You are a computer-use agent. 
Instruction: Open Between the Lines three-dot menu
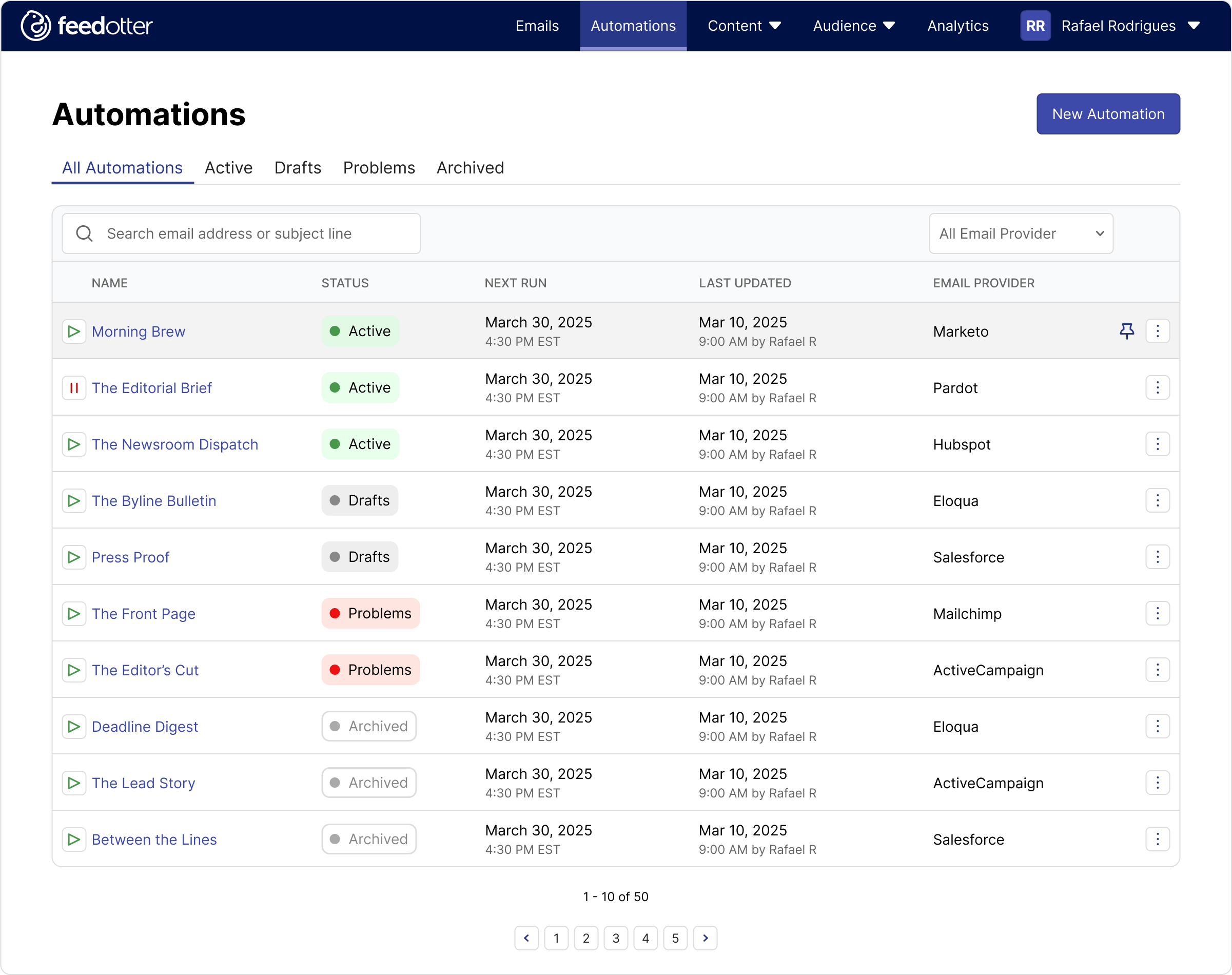click(1158, 840)
